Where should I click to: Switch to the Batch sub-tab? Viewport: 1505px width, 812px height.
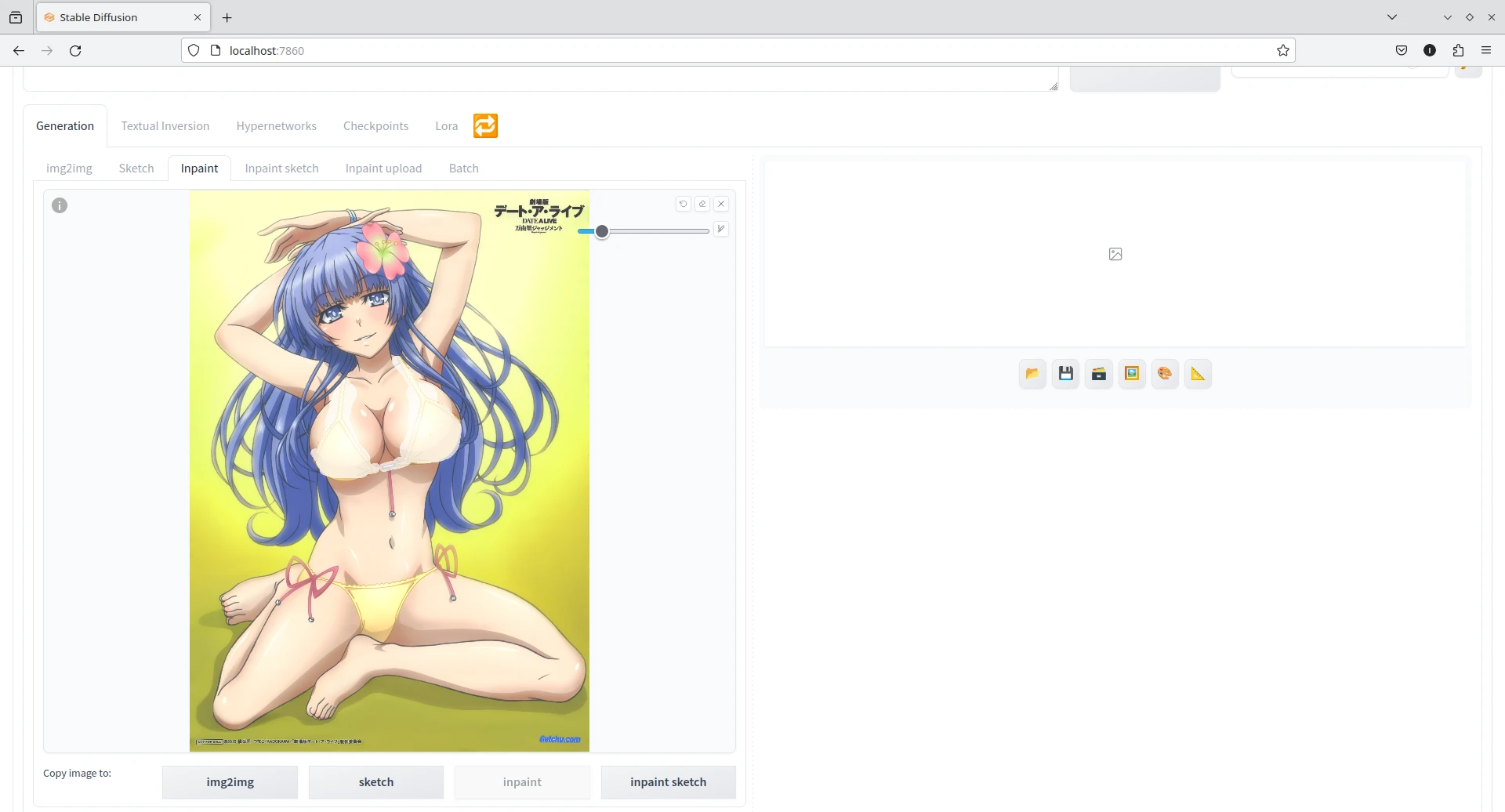click(x=464, y=169)
